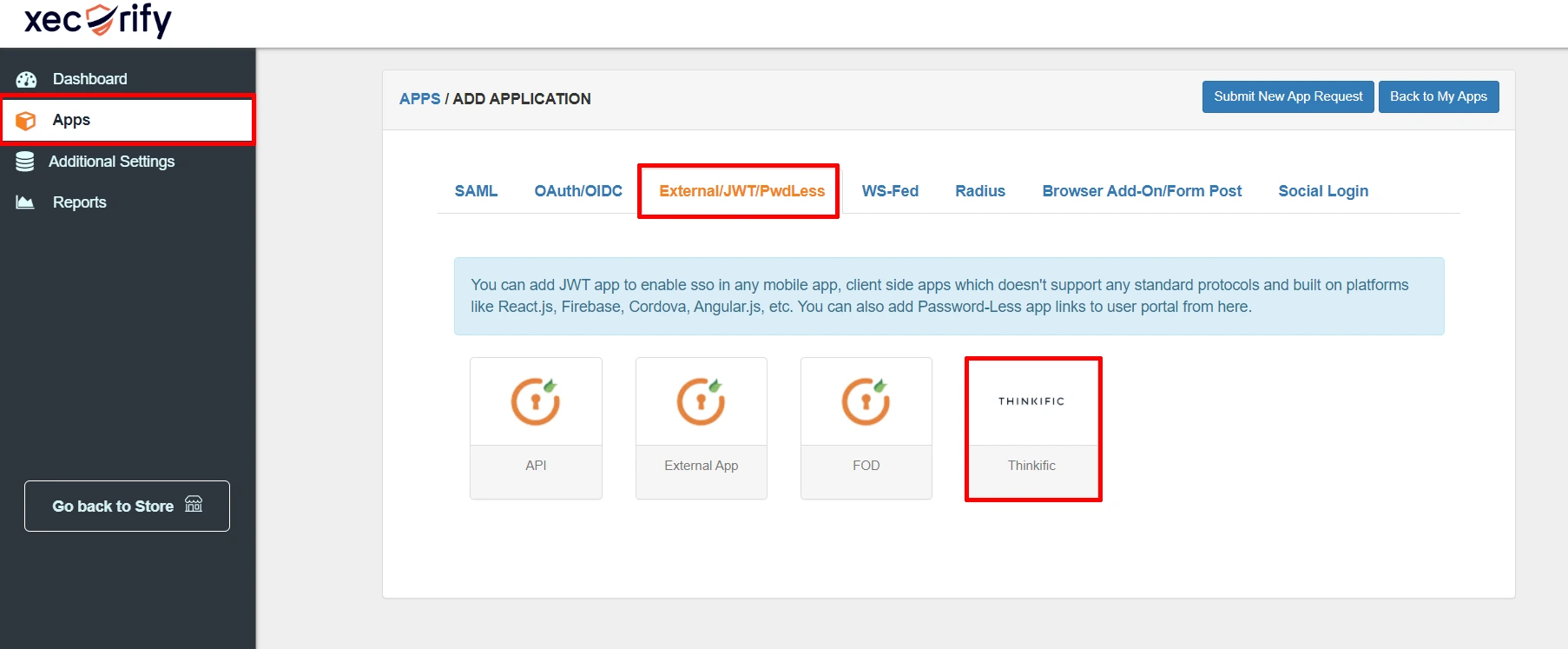Image resolution: width=1568 pixels, height=649 pixels.
Task: Go to the Social Login tab
Action: (1323, 191)
